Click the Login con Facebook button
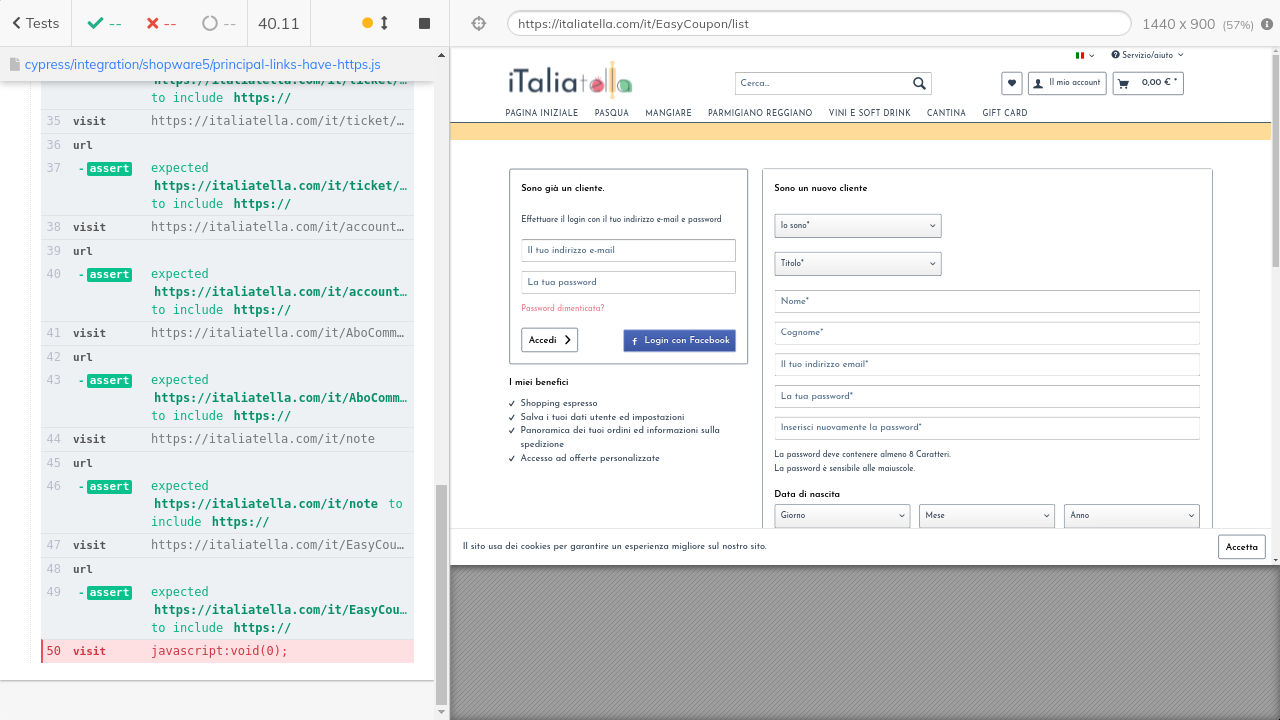 (679, 341)
